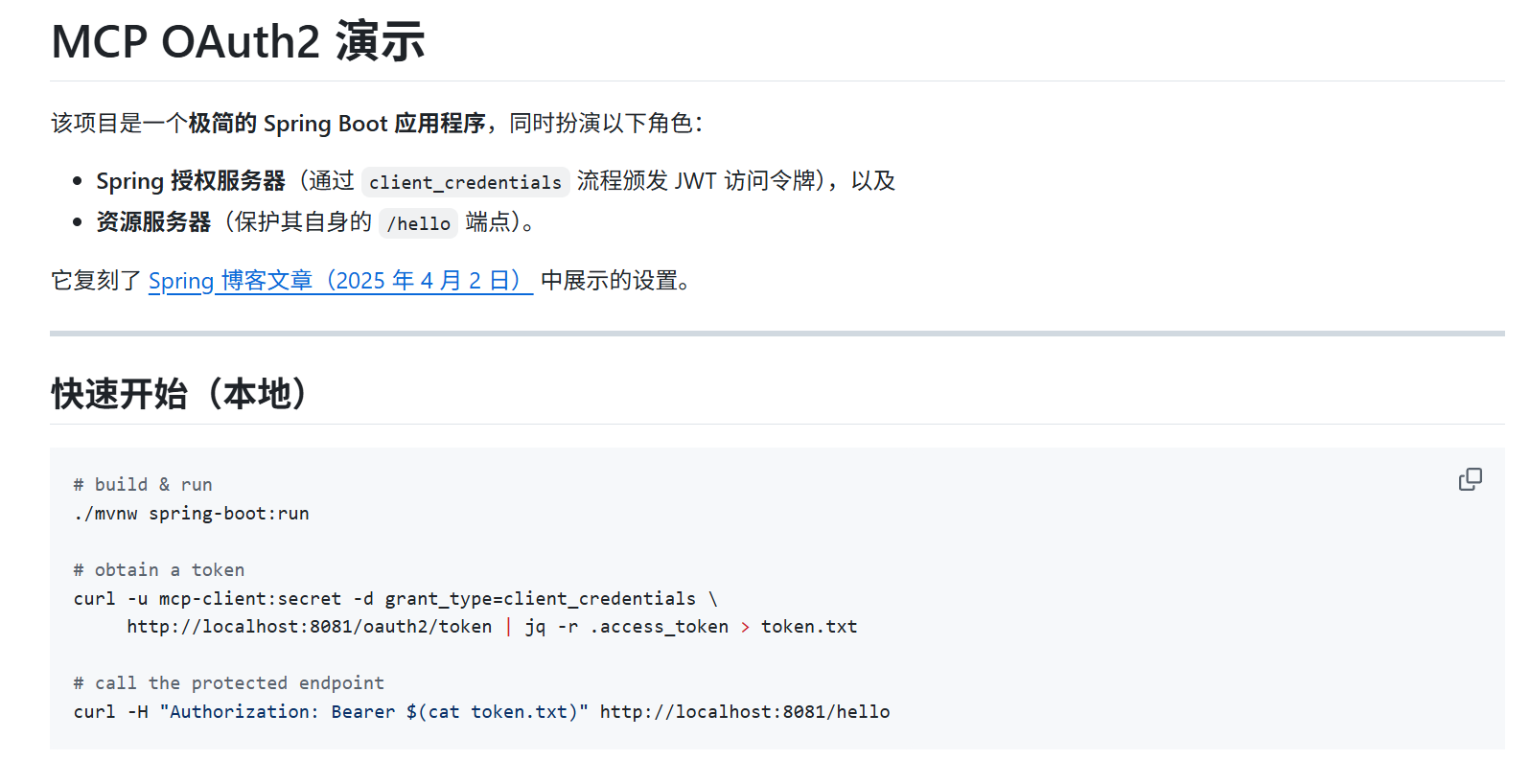Click the '# call the protected endpoint' comment
The width and height of the screenshot is (1530, 784).
229,683
